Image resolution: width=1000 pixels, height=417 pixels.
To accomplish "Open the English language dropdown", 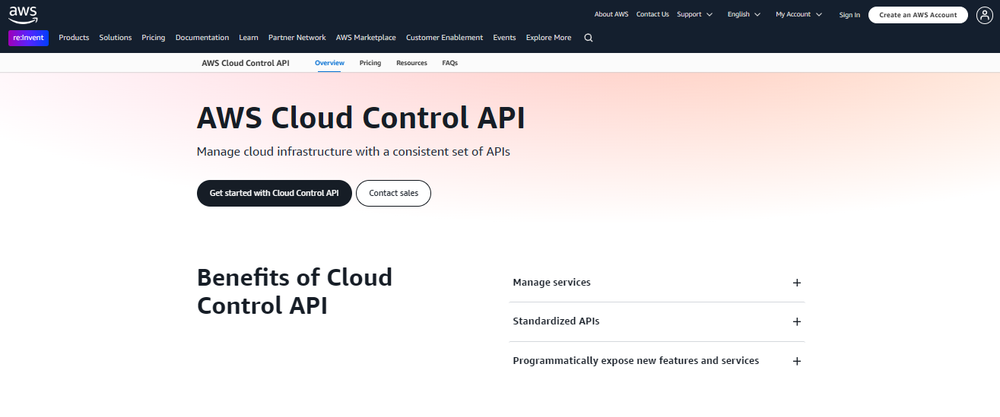I will tap(744, 14).
